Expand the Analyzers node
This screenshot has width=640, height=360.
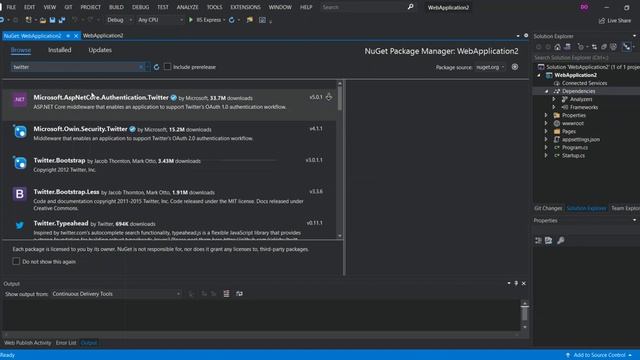554,99
